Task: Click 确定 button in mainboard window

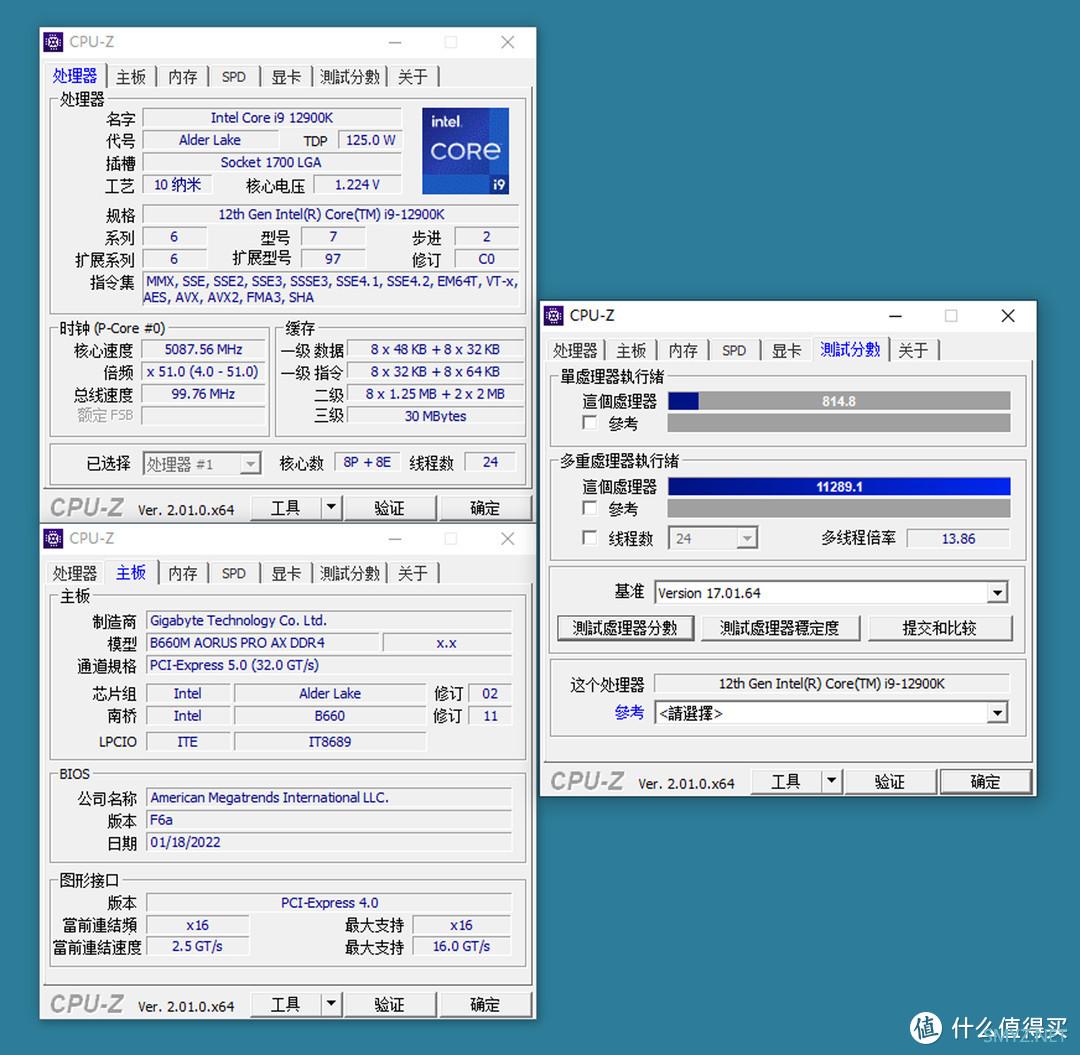Action: pyautogui.click(x=485, y=1004)
